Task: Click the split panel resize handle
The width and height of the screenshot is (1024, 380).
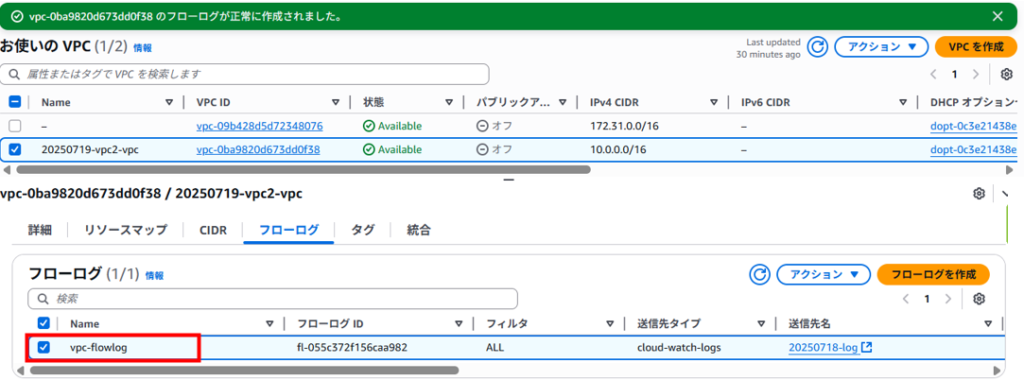Action: pyautogui.click(x=509, y=180)
